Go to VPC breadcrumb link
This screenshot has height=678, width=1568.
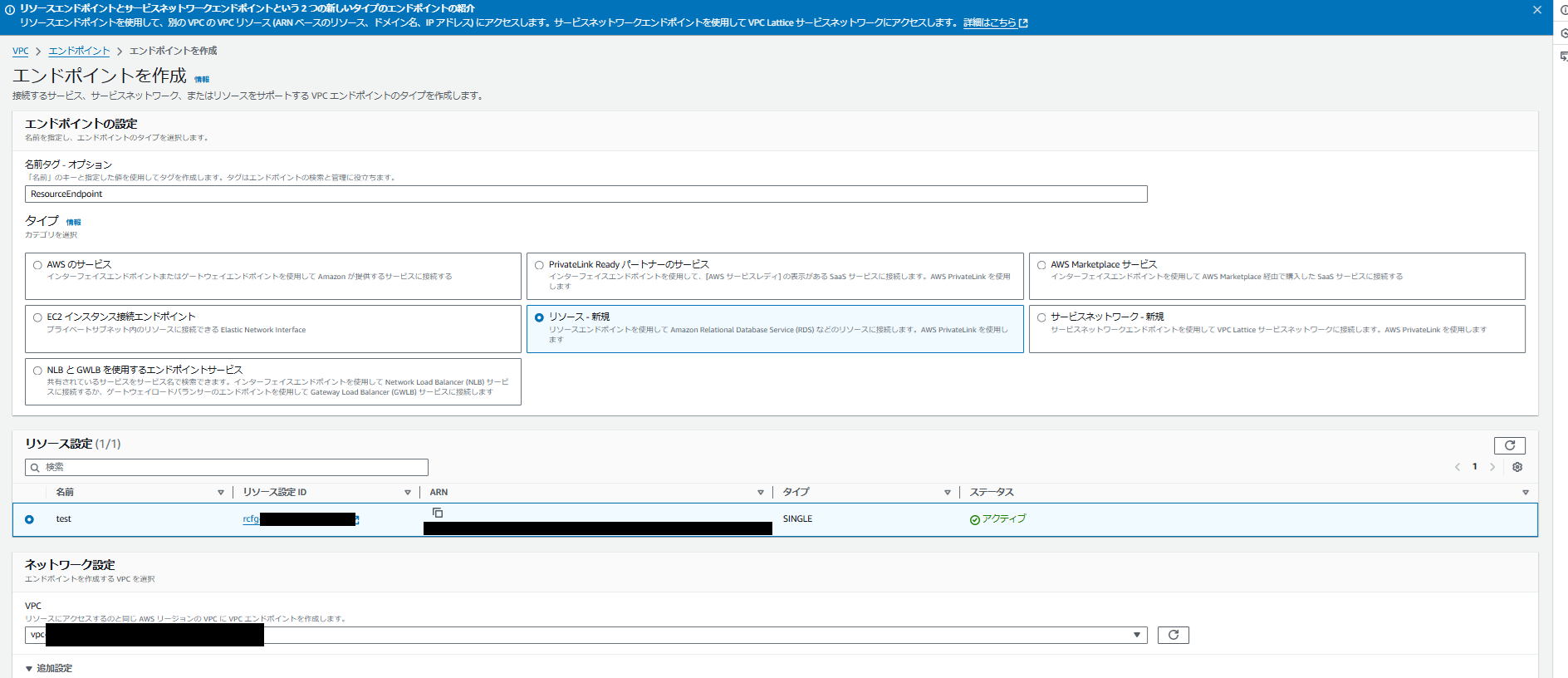tap(21, 51)
